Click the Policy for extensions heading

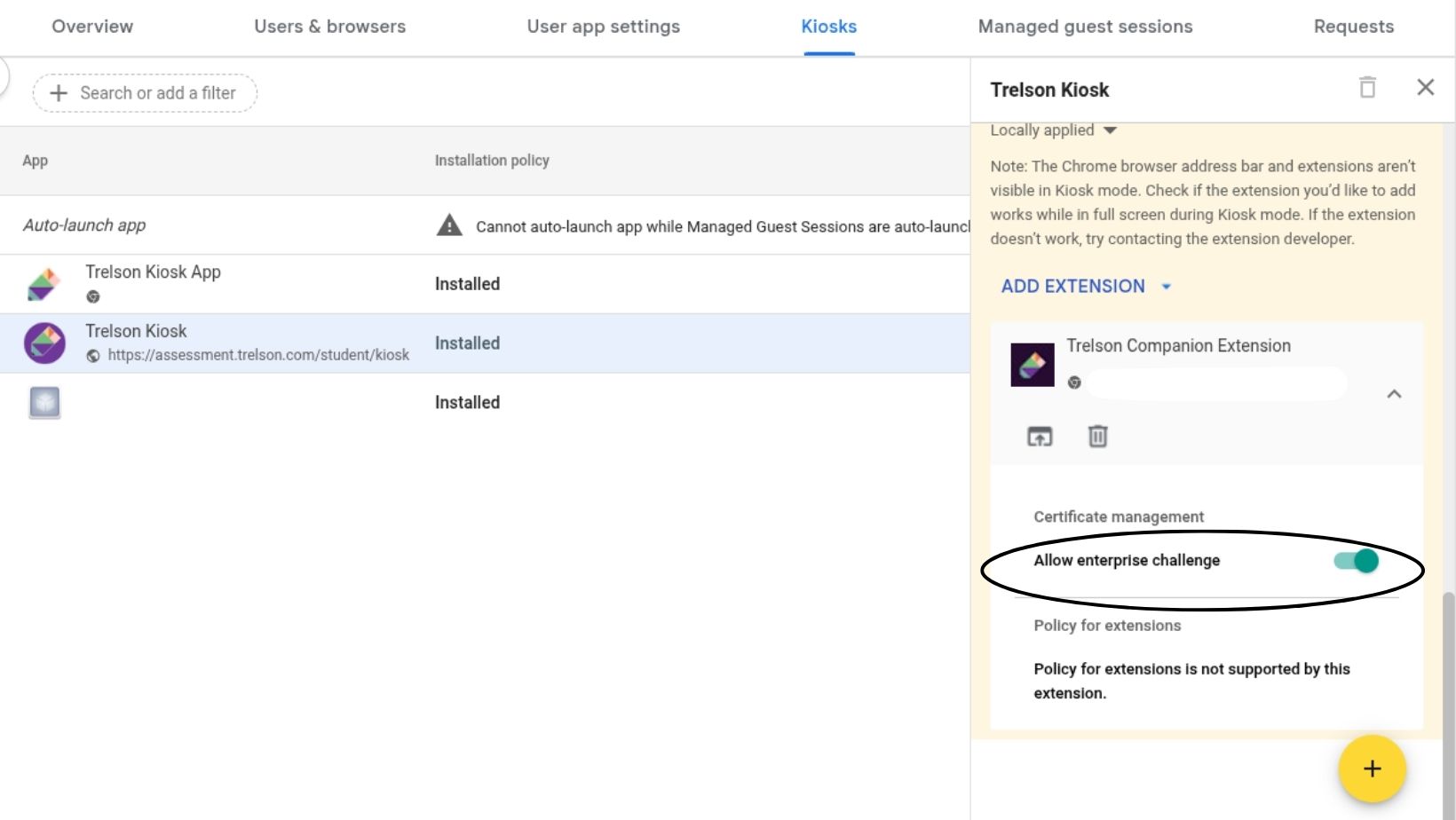(1107, 626)
